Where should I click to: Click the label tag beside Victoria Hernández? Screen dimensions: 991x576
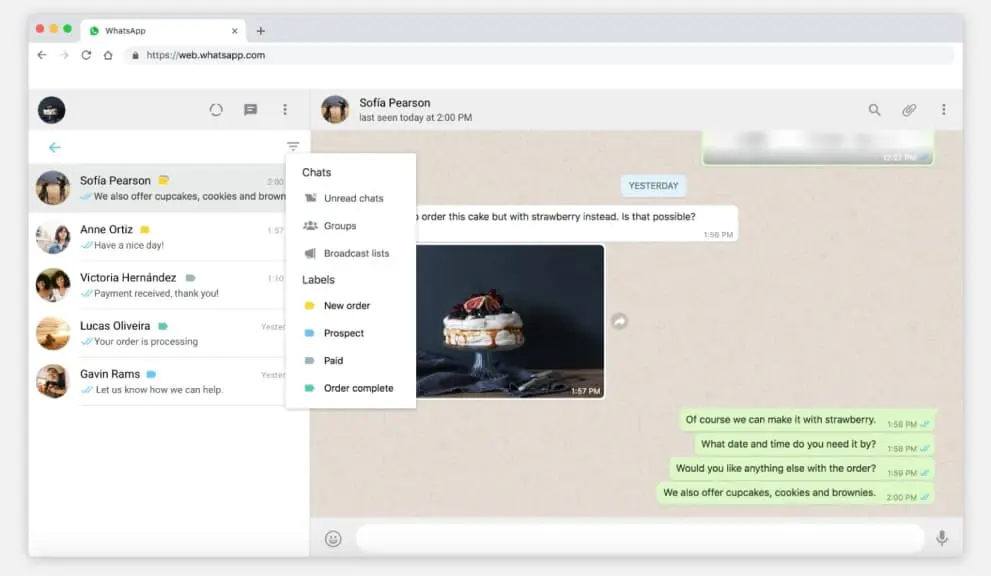coord(190,278)
